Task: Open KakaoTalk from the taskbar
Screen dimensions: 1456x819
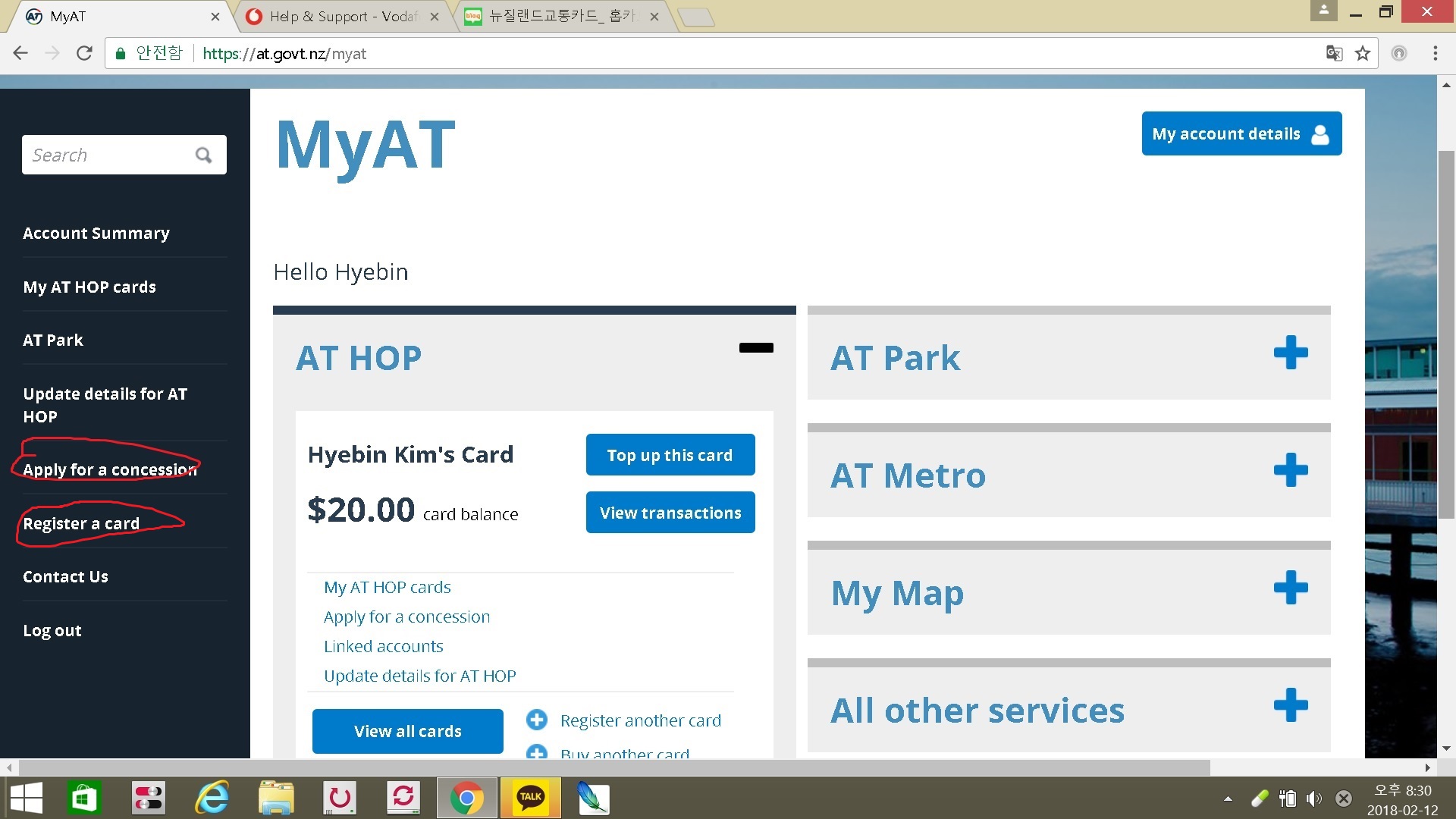Action: (530, 798)
